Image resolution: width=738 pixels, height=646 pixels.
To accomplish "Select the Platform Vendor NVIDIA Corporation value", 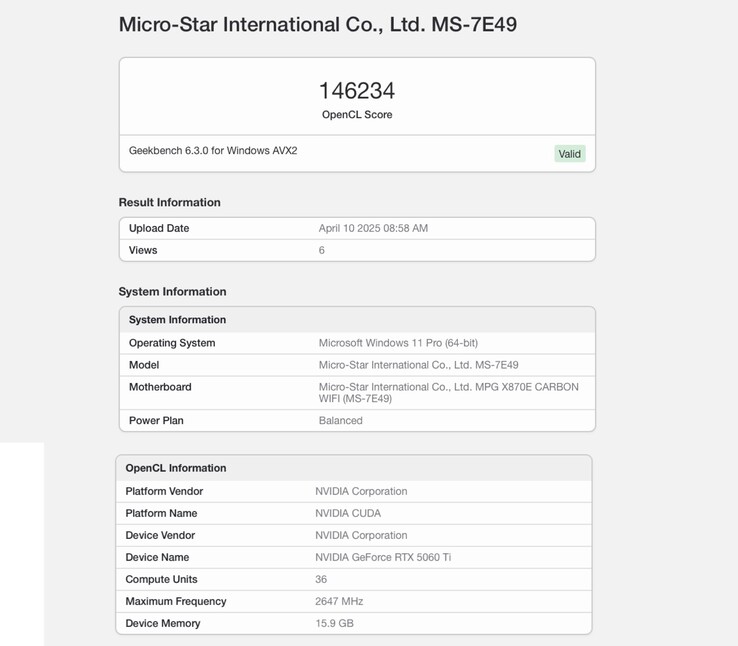I will (x=361, y=491).
